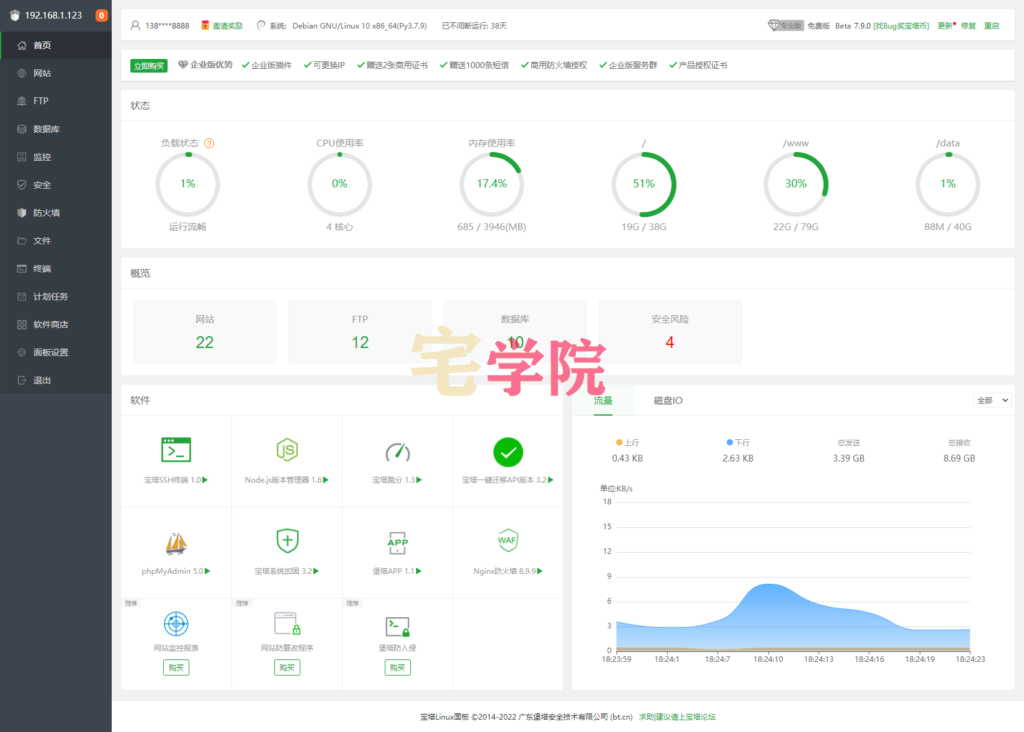Open the Node.js版本管理器 icon
The image size is (1024, 732).
click(287, 450)
